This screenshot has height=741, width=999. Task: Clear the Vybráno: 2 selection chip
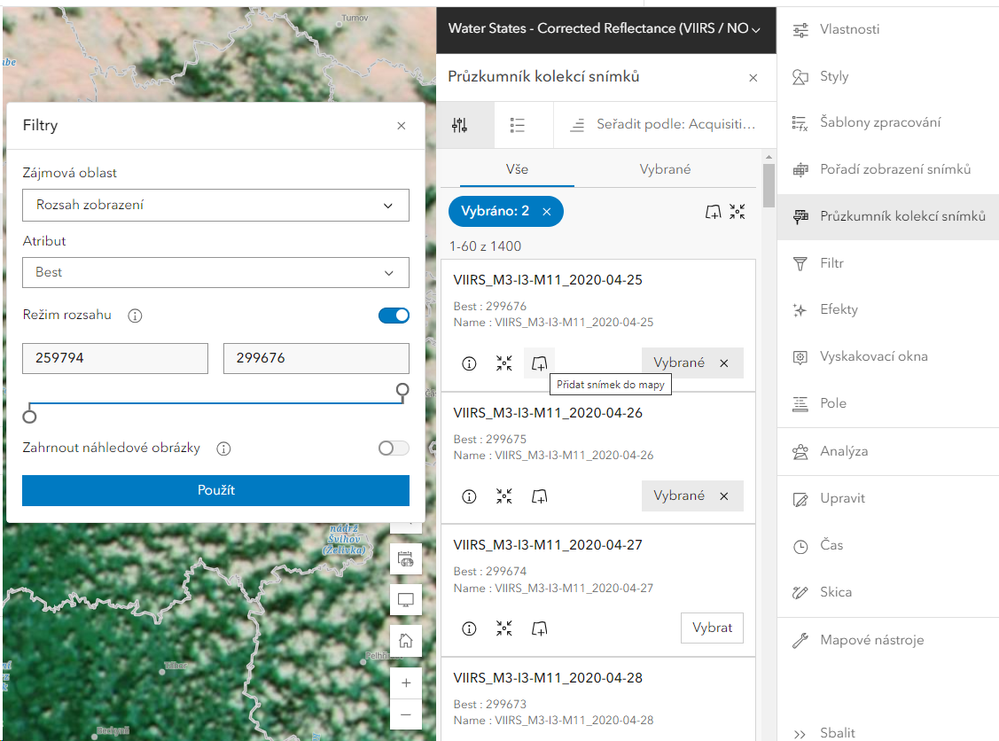547,212
